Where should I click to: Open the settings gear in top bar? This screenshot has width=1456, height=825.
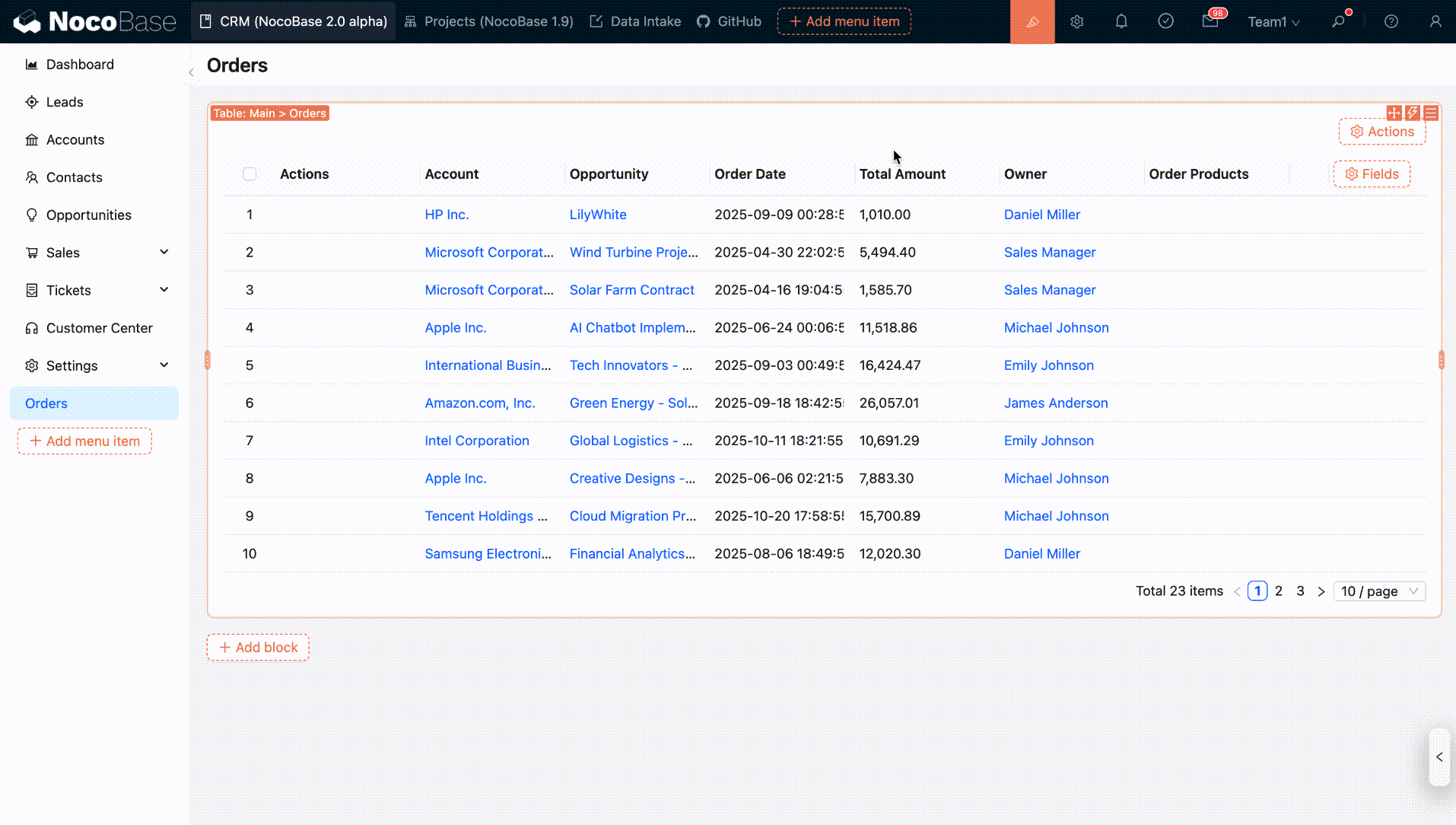coord(1076,22)
